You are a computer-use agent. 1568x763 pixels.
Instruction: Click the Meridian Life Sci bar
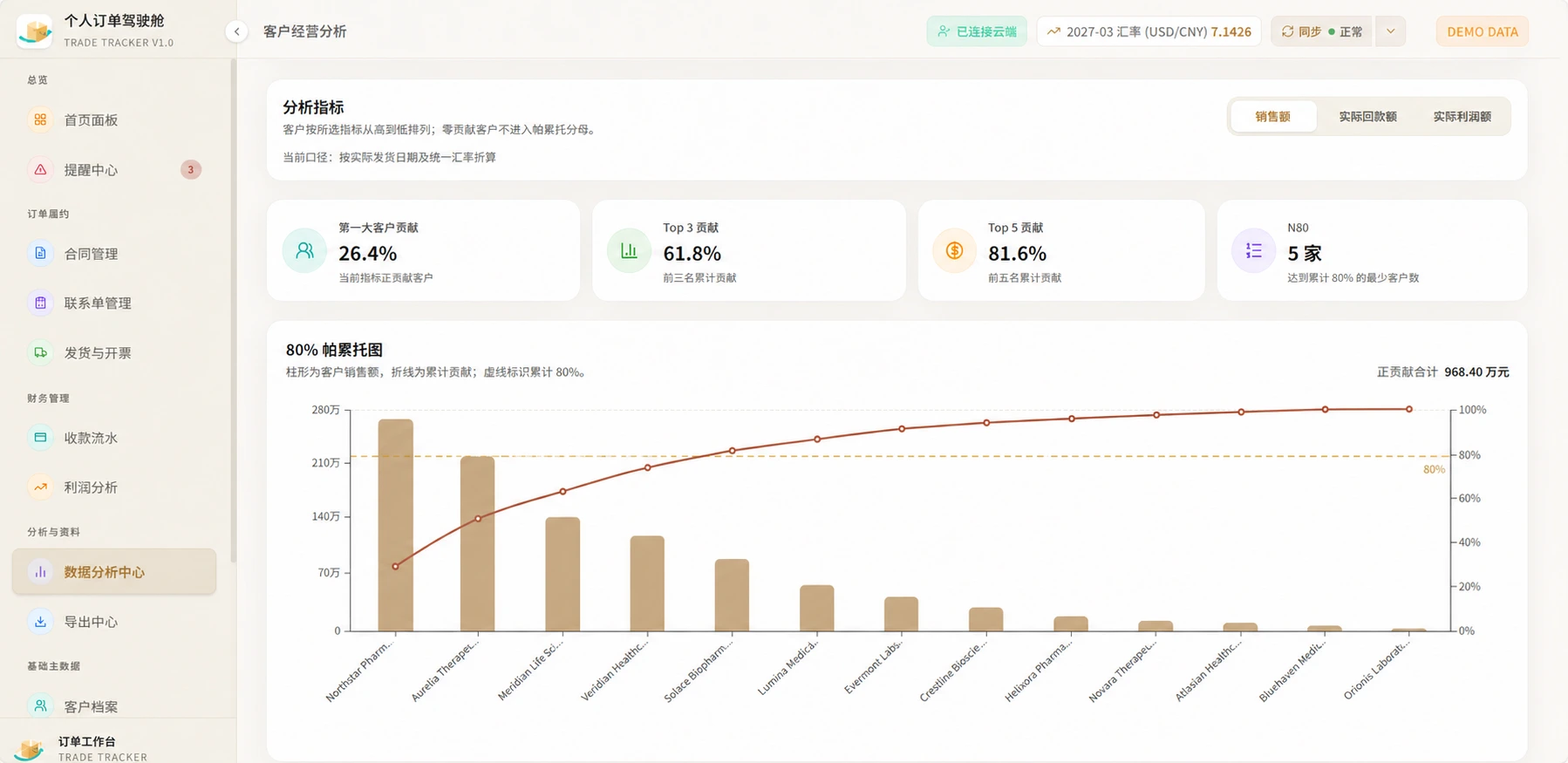point(562,574)
